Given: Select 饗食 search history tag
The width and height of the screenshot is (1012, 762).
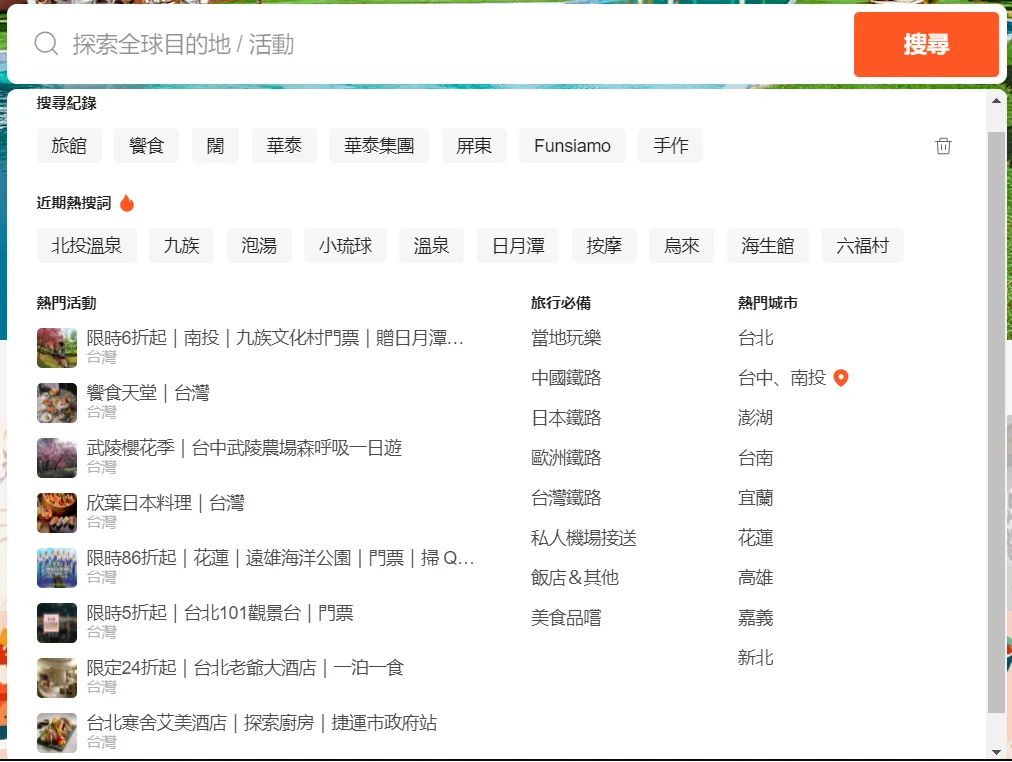Looking at the screenshot, I should tap(147, 146).
